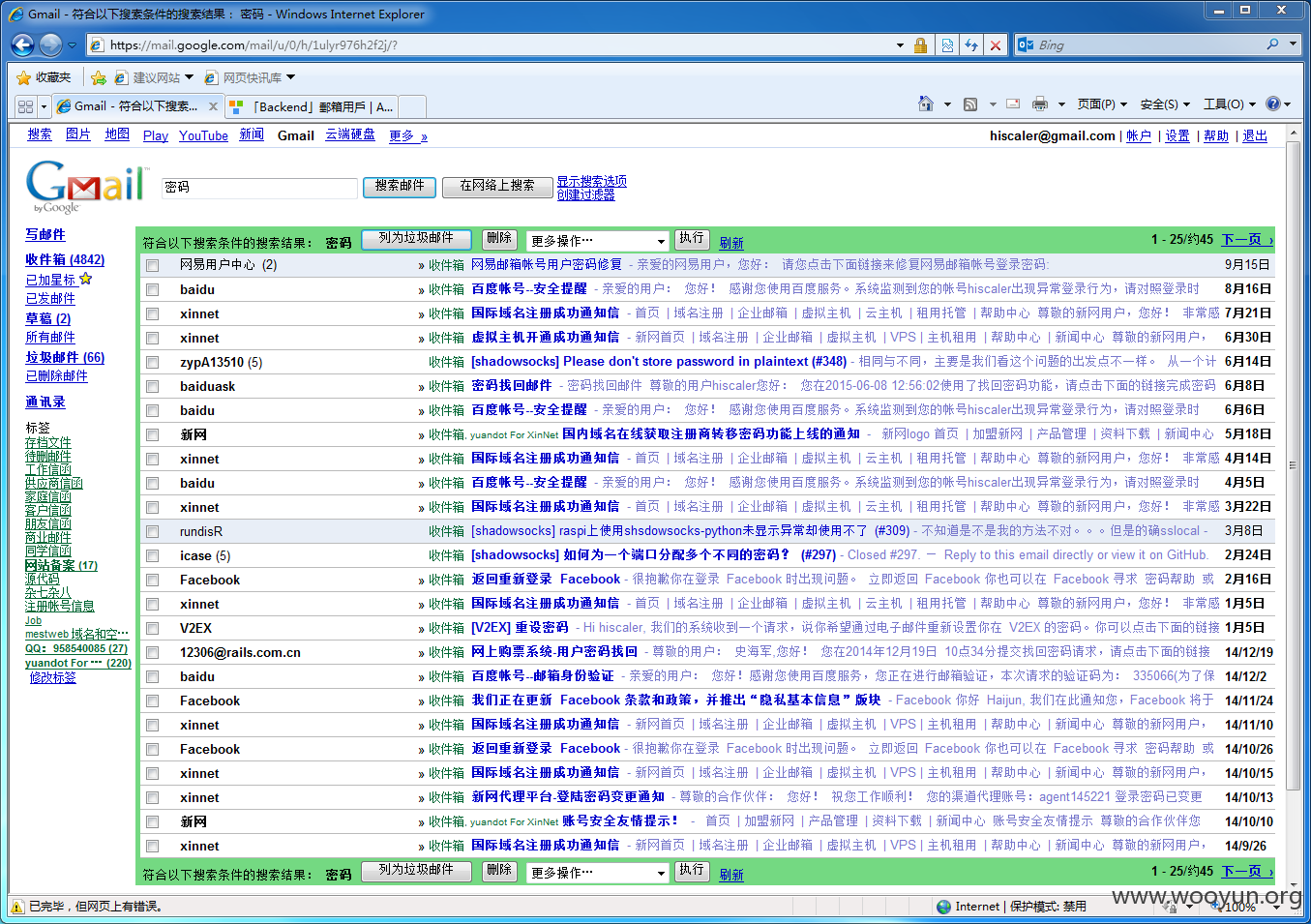
Task: Close the Gmail tab with X
Action: click(213, 106)
